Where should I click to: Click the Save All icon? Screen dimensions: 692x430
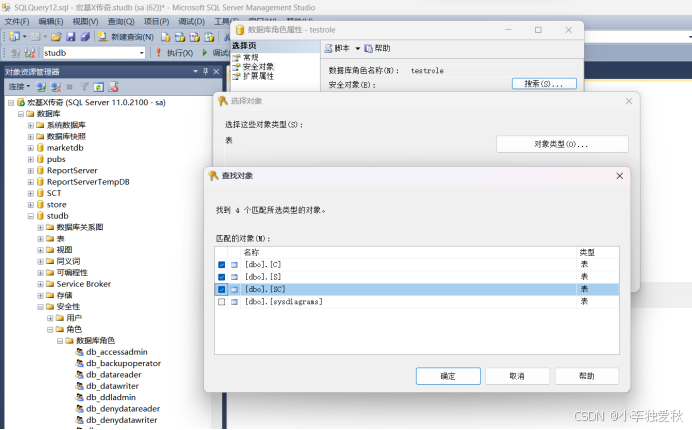(x=85, y=37)
